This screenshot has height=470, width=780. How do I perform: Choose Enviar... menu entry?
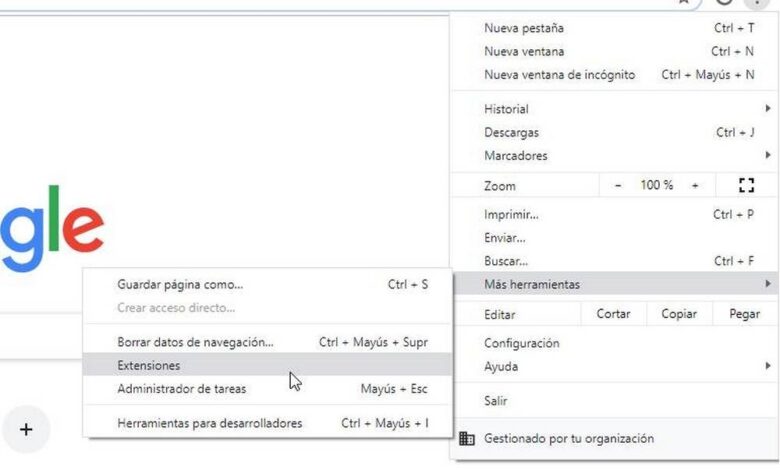[x=615, y=238]
